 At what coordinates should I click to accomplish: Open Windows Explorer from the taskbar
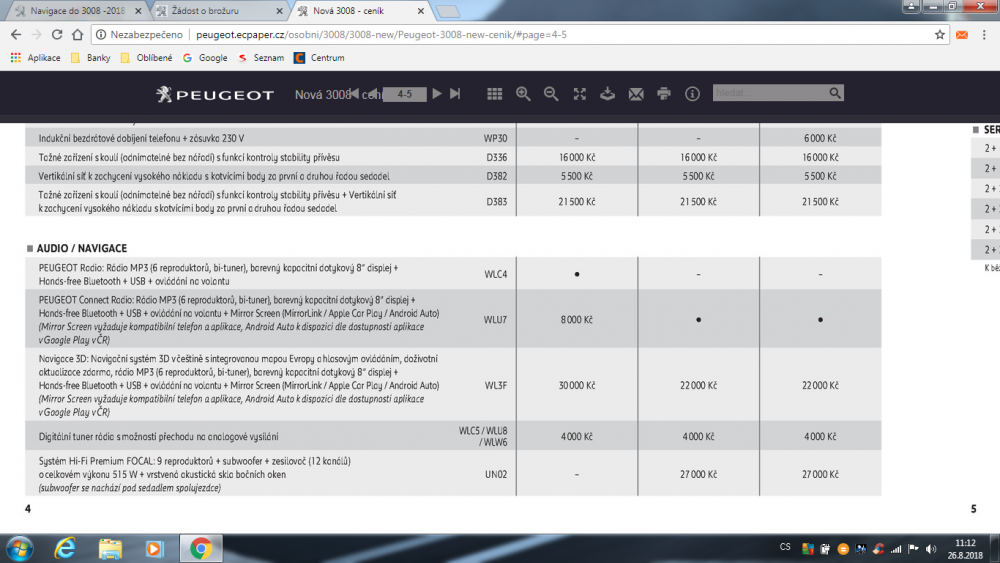(110, 548)
